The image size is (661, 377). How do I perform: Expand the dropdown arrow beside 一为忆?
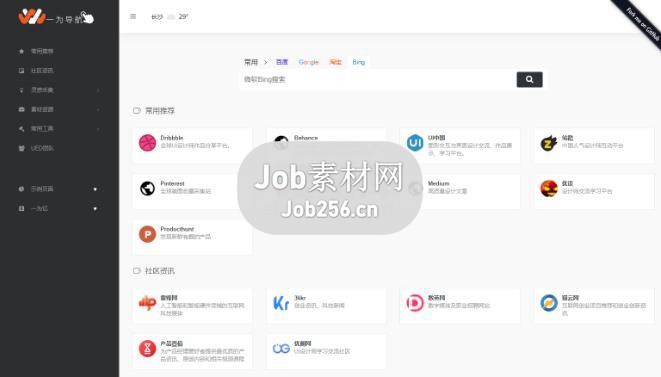(95, 208)
